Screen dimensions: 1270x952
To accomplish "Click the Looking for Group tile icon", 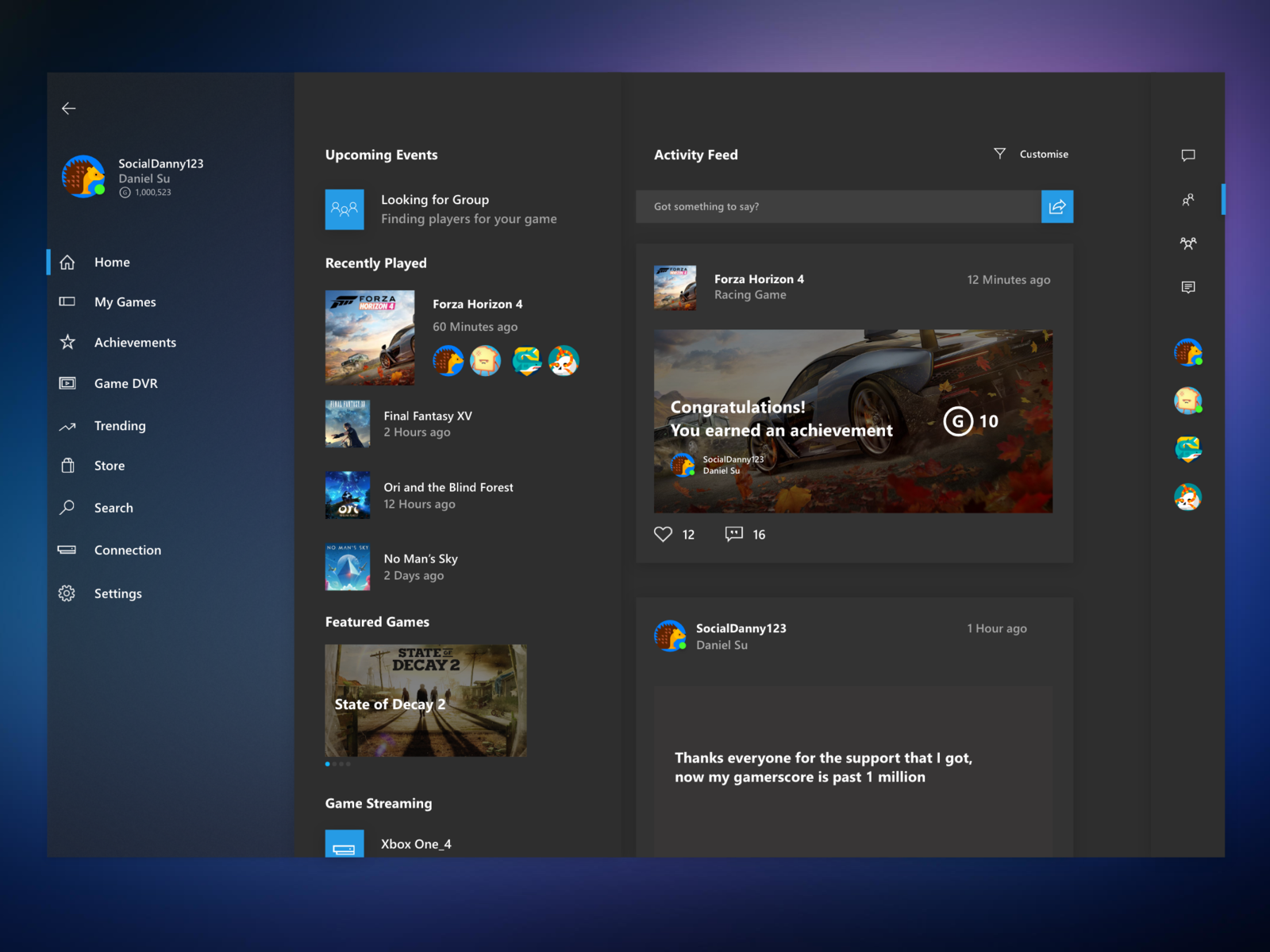I will click(x=344, y=209).
